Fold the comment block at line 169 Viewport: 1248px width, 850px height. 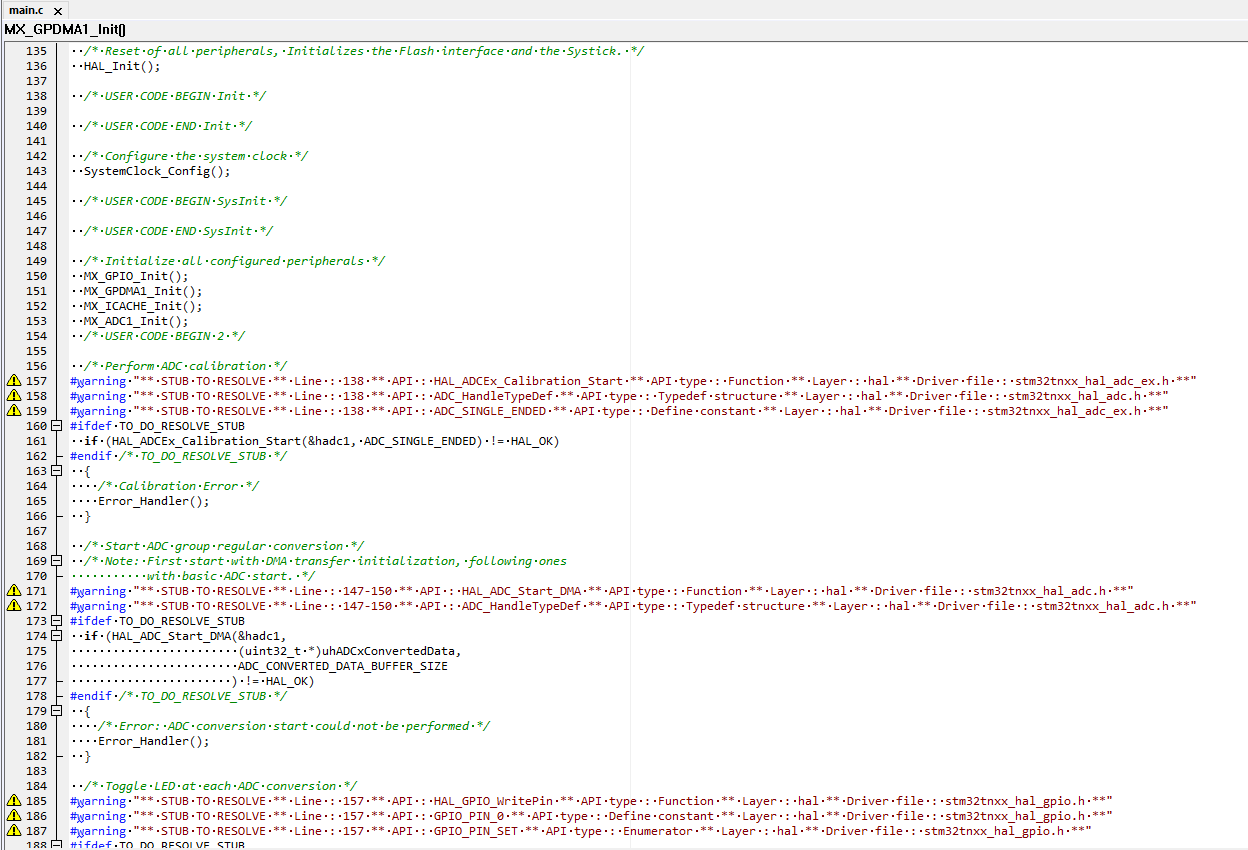(57, 561)
